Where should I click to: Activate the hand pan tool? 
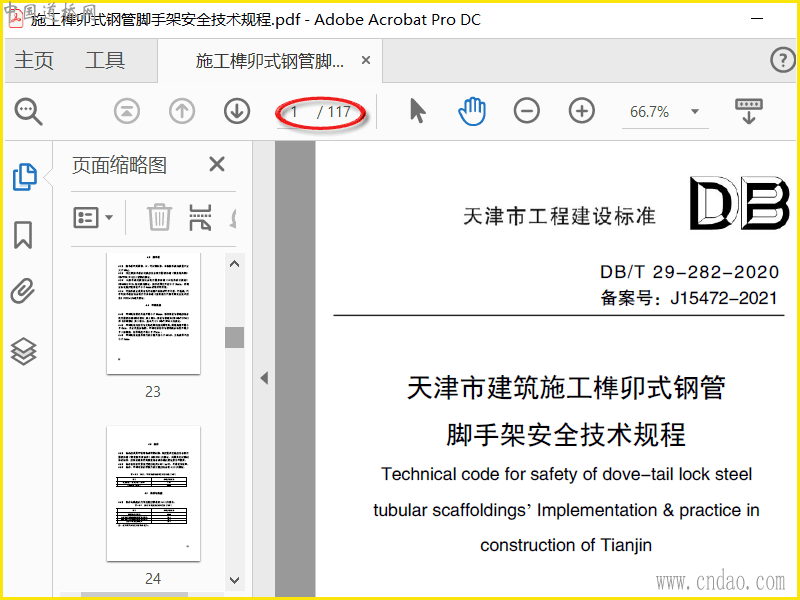(472, 111)
